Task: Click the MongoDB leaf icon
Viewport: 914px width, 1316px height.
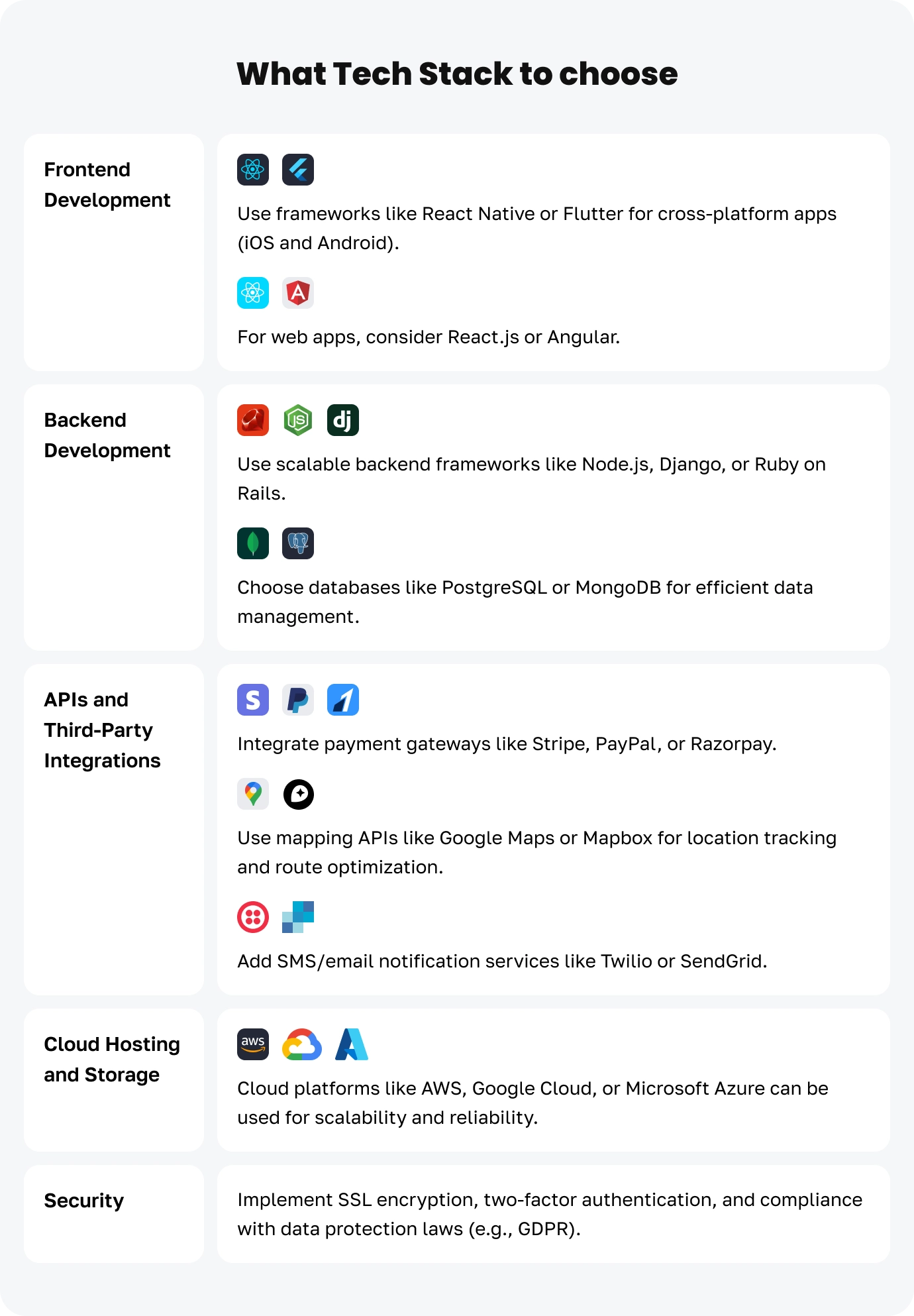Action: tap(253, 543)
